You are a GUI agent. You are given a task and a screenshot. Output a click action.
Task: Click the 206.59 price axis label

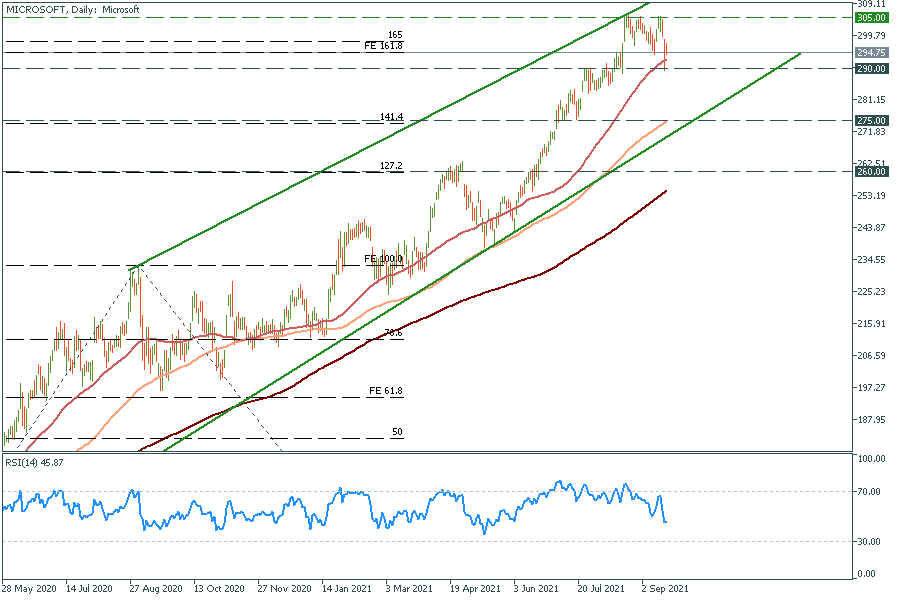tap(871, 355)
